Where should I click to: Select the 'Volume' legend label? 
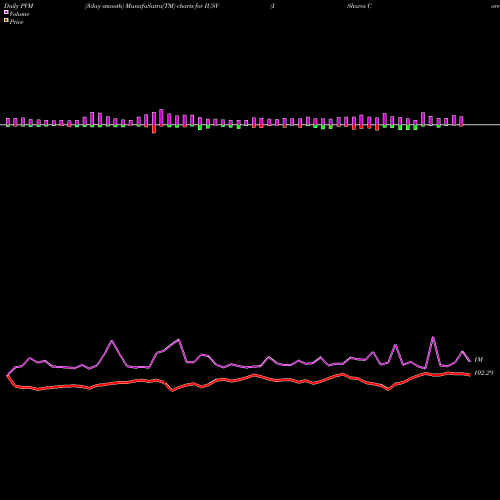[x=19, y=14]
